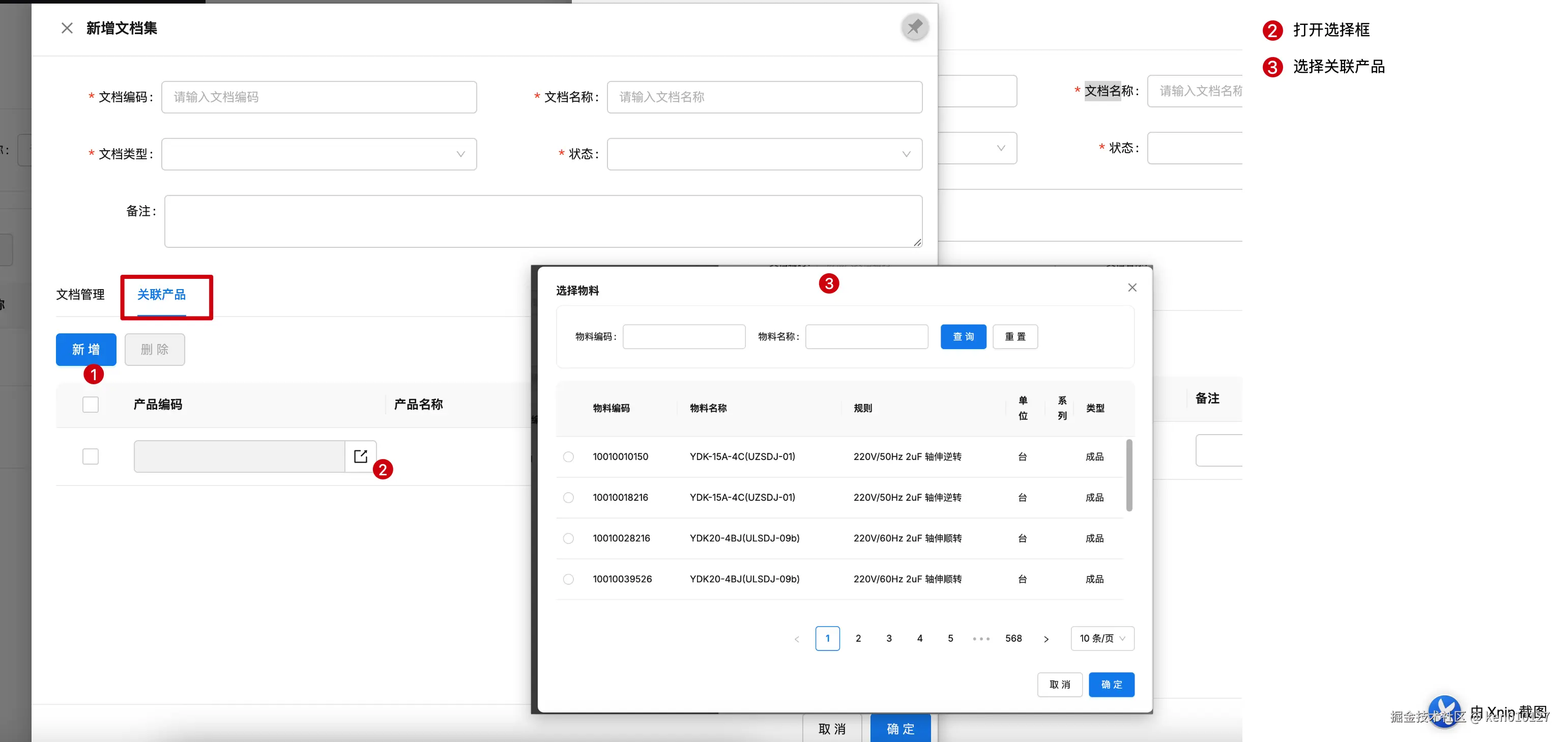Click the pin icon in dialog header
This screenshot has width=1568, height=742.
tap(914, 27)
